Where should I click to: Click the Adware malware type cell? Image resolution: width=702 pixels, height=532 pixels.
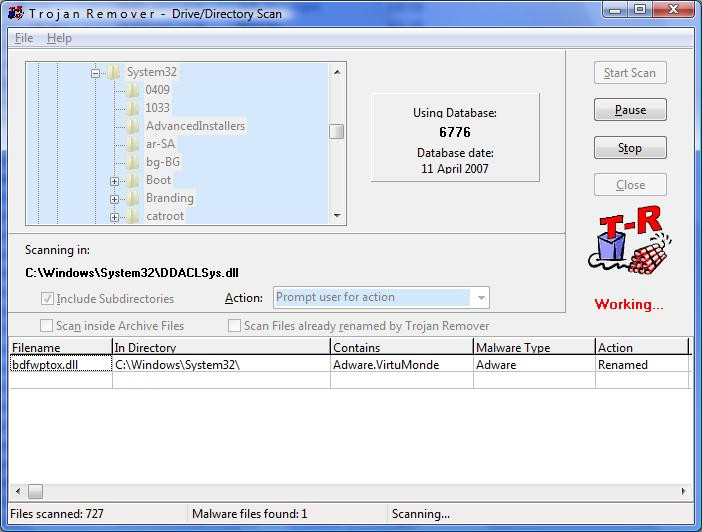click(x=535, y=365)
